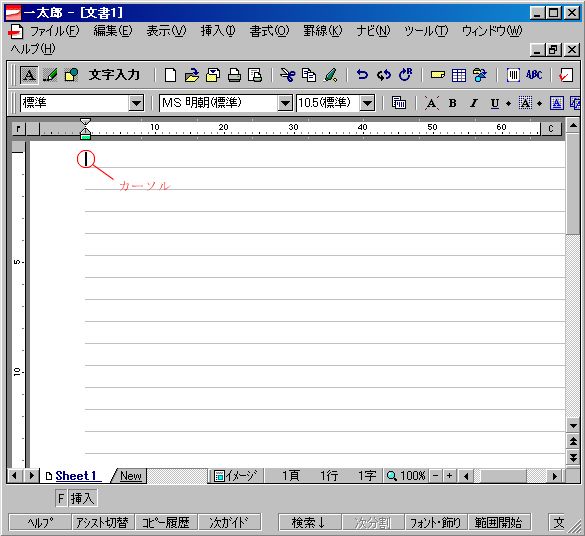Run spell check with the ABC icon
585x536 pixels.
point(534,75)
